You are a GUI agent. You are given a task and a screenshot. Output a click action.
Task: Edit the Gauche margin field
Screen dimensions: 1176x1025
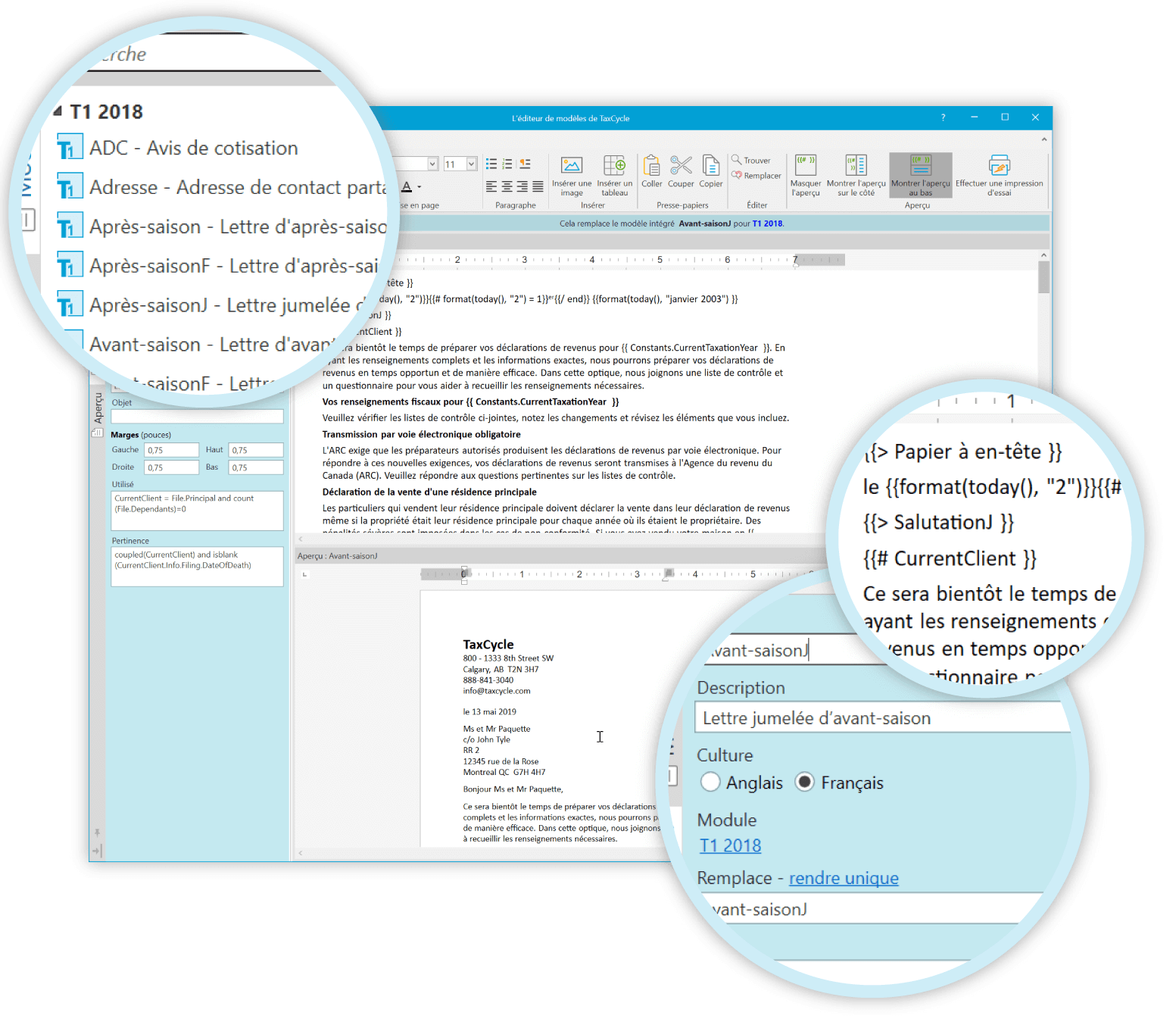tap(172, 450)
